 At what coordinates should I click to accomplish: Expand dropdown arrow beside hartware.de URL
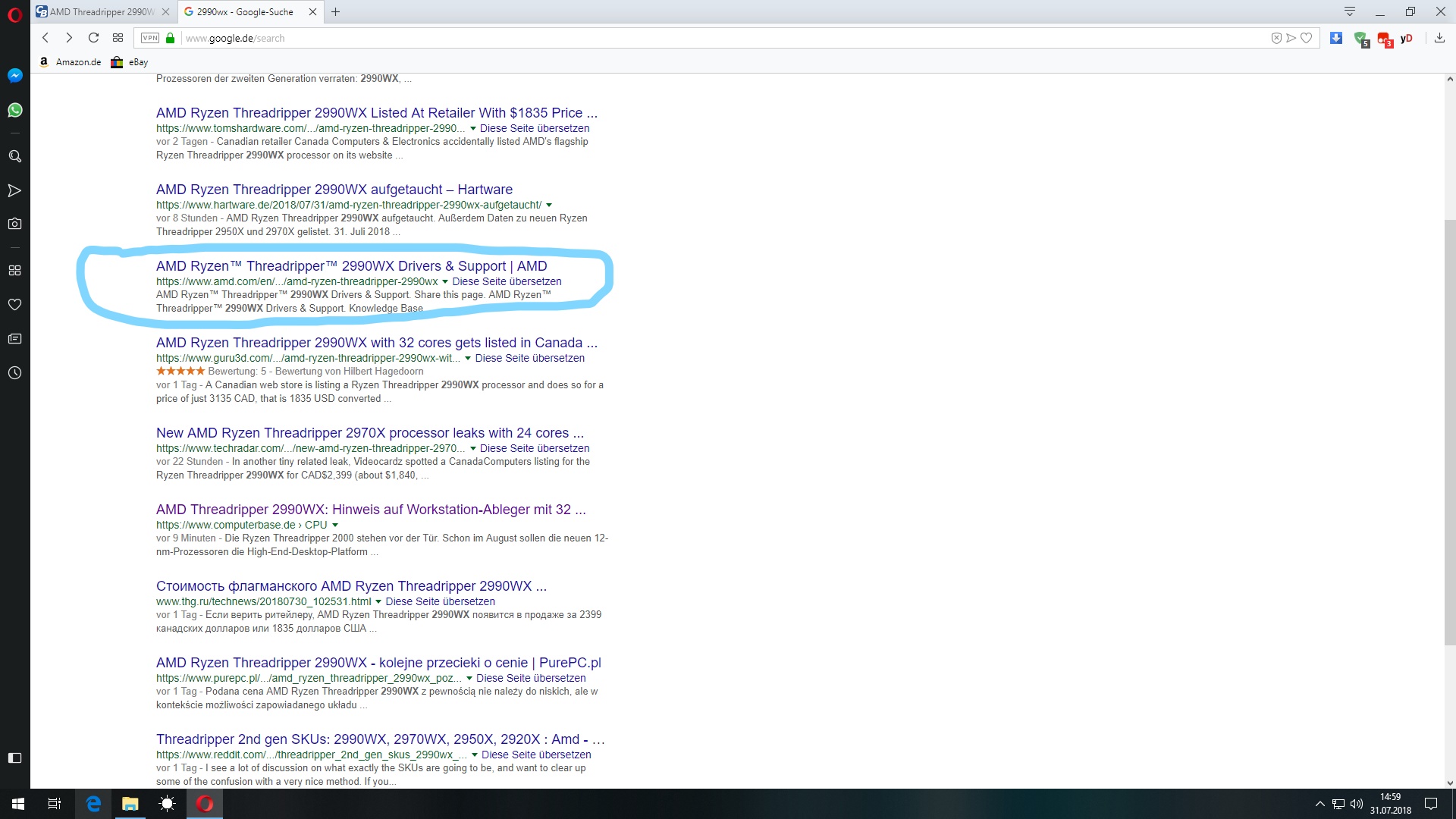[549, 206]
